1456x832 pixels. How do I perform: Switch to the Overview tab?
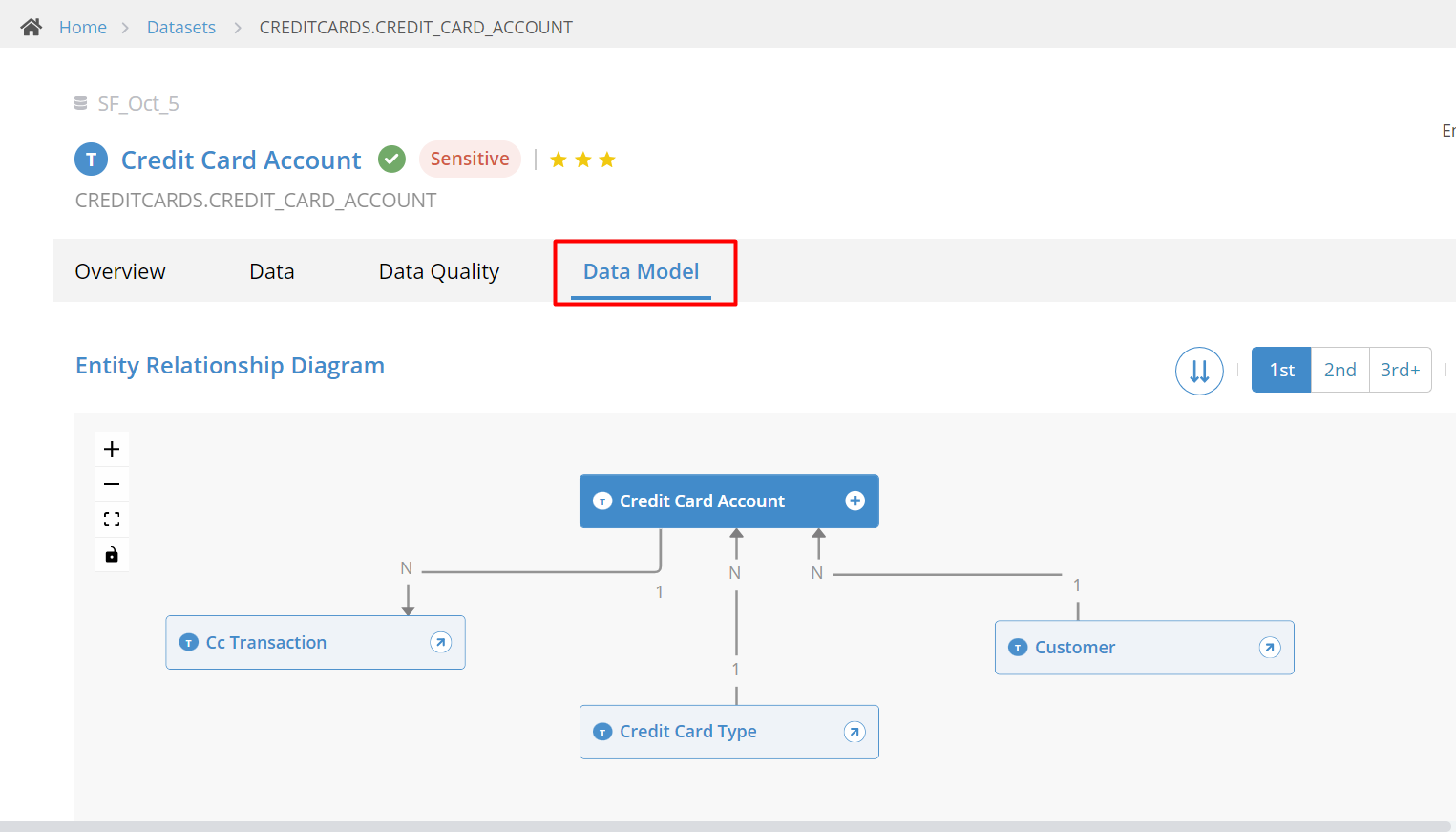tap(119, 271)
